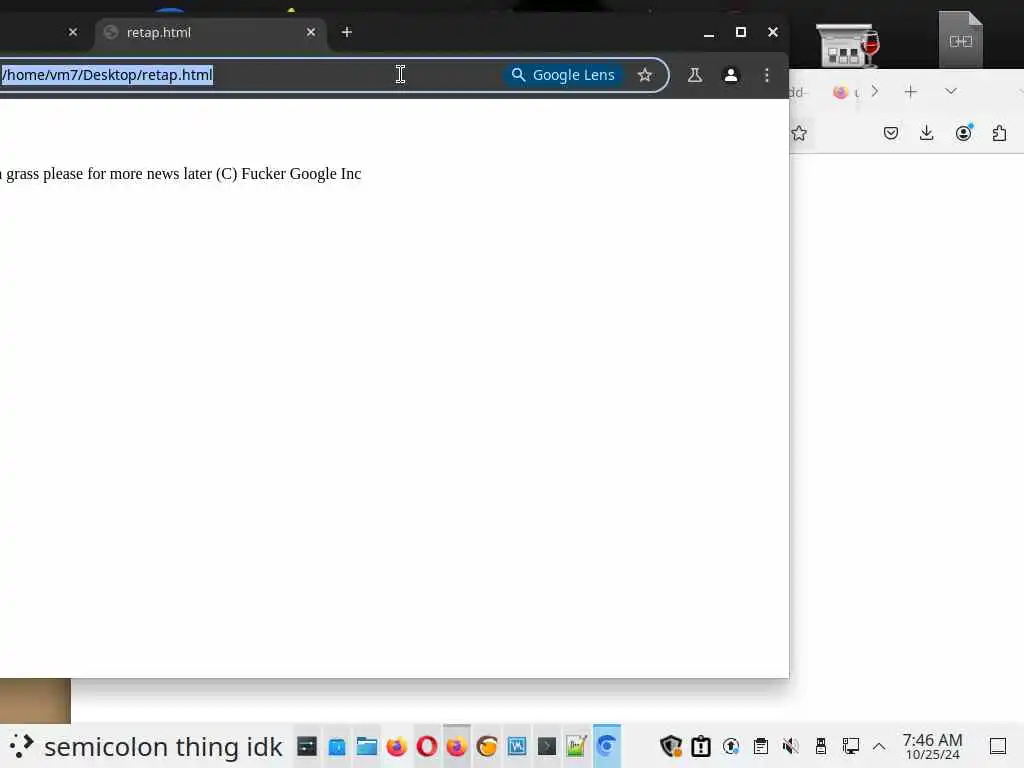
Task: Expand Firefox list-all-tabs chevron
Action: 951,91
